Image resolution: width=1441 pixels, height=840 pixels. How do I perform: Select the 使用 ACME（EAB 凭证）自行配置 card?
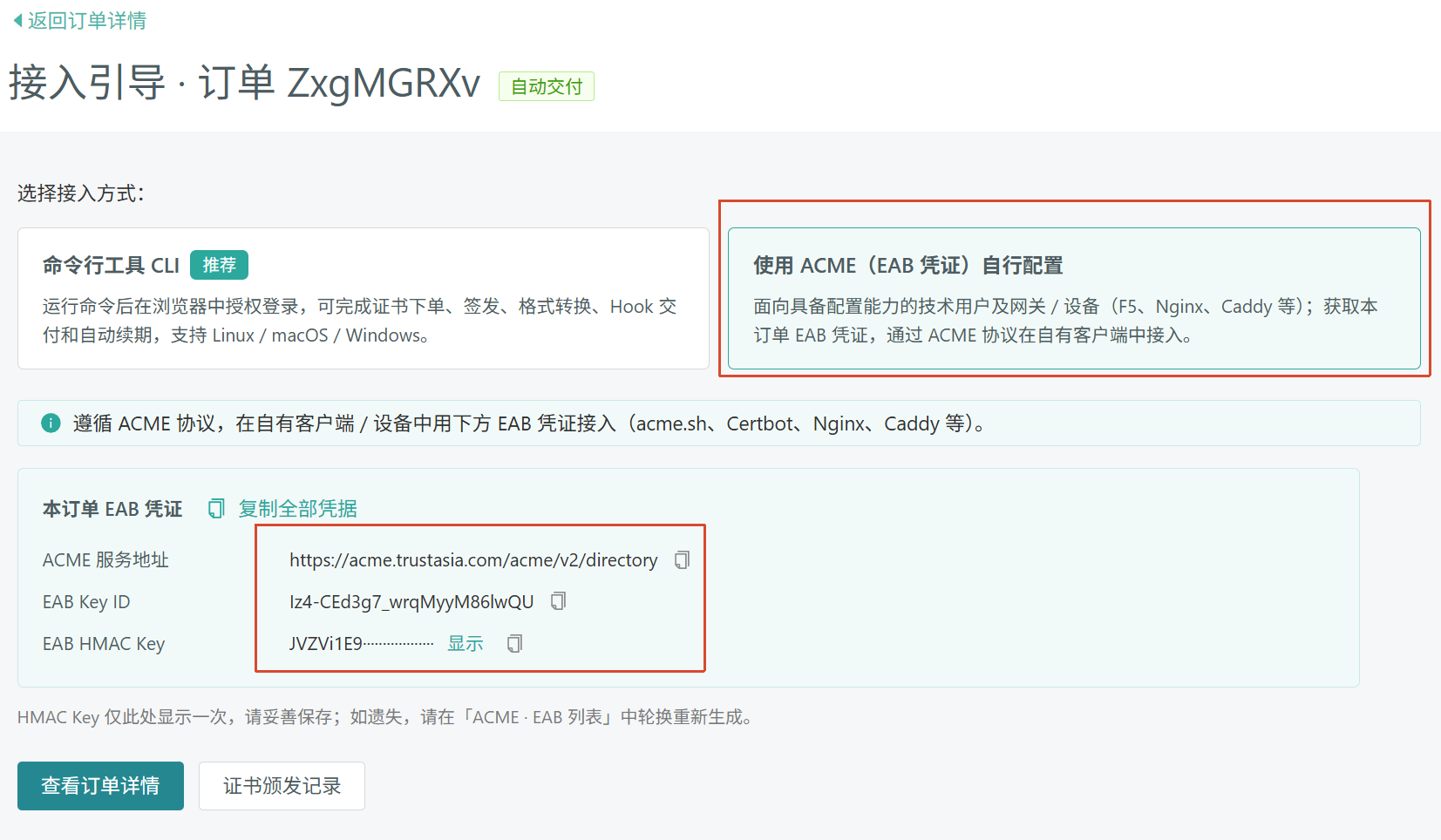pyautogui.click(x=1074, y=299)
